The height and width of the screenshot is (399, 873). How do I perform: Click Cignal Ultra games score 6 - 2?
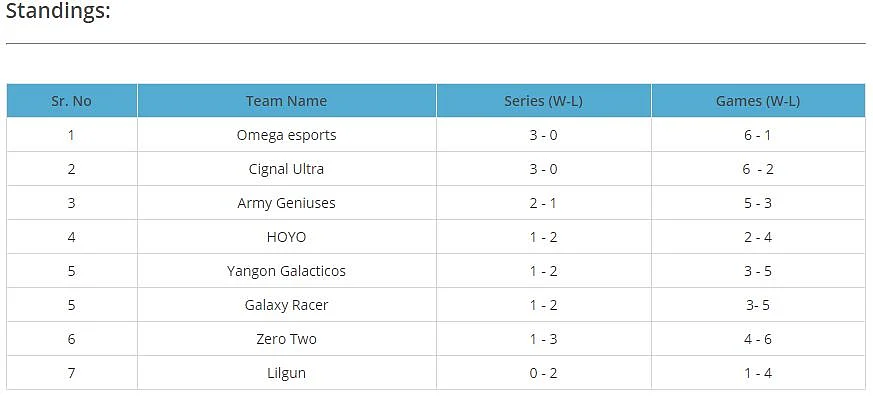click(758, 169)
